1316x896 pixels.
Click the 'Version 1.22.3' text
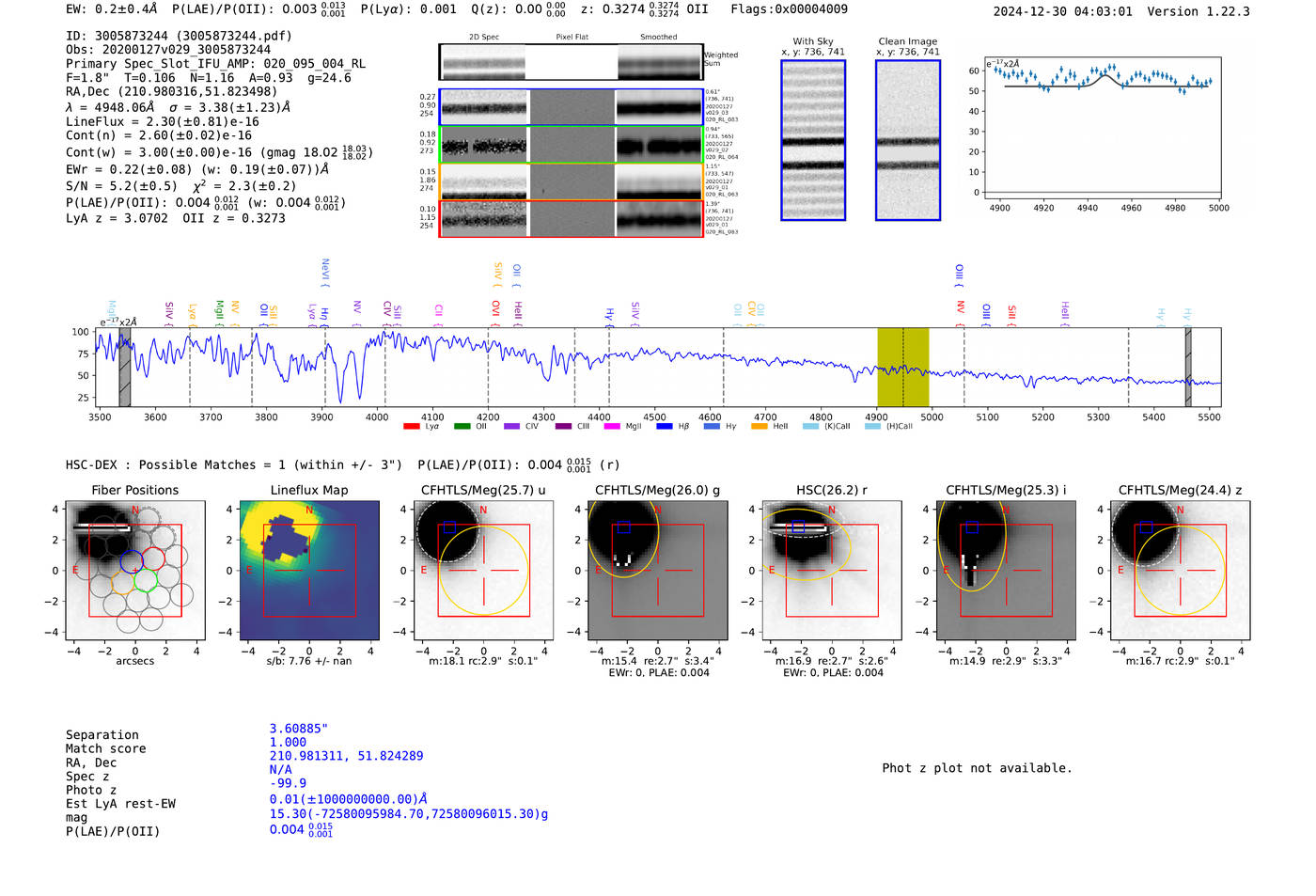(x=1198, y=11)
